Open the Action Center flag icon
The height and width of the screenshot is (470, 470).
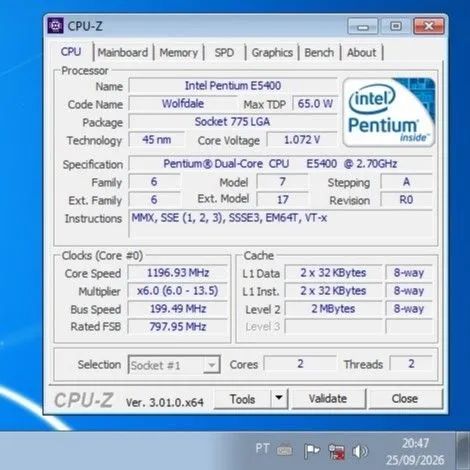coord(312,451)
